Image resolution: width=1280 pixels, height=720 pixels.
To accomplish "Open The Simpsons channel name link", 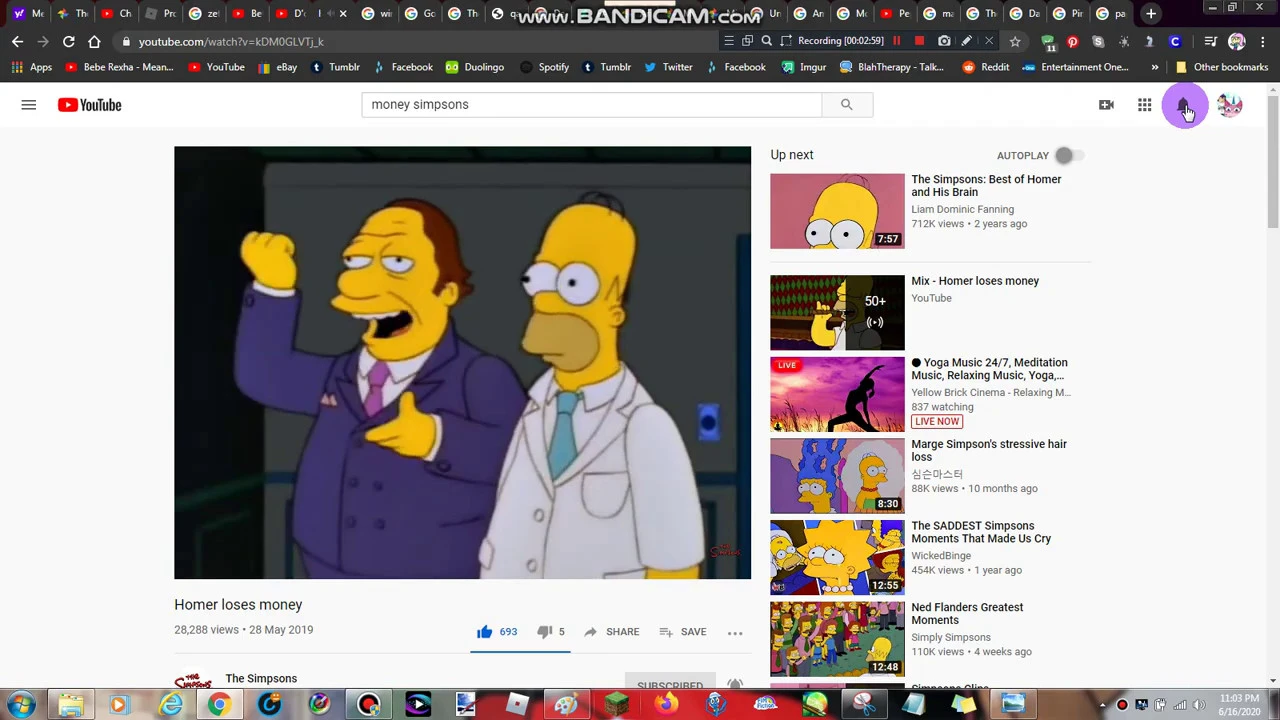I will pyautogui.click(x=261, y=679).
